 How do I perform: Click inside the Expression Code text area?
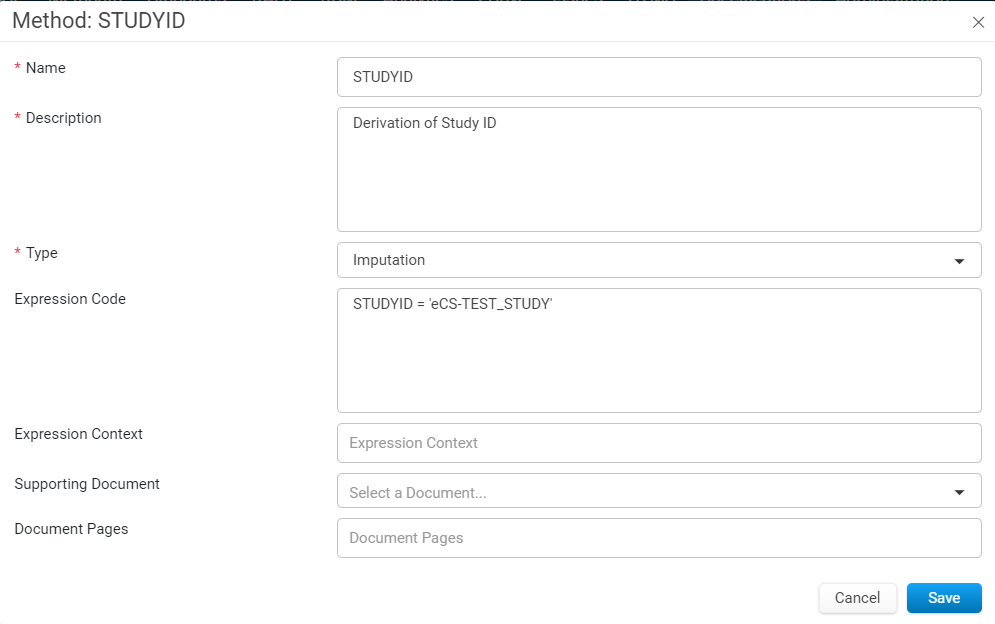[x=659, y=350]
